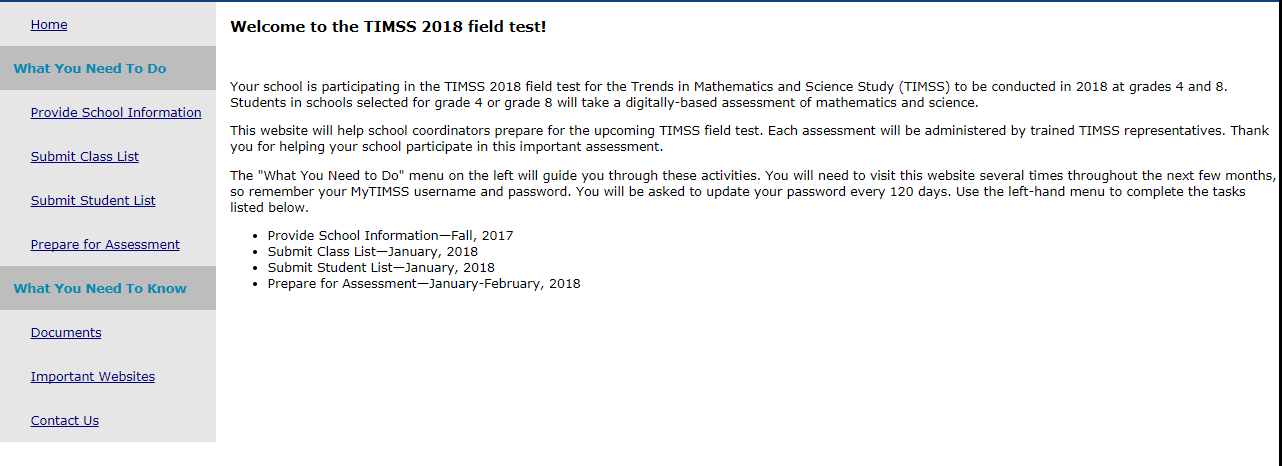Screen dimensions: 1282x466
Task: Open the Home link in sidebar
Action: [49, 25]
